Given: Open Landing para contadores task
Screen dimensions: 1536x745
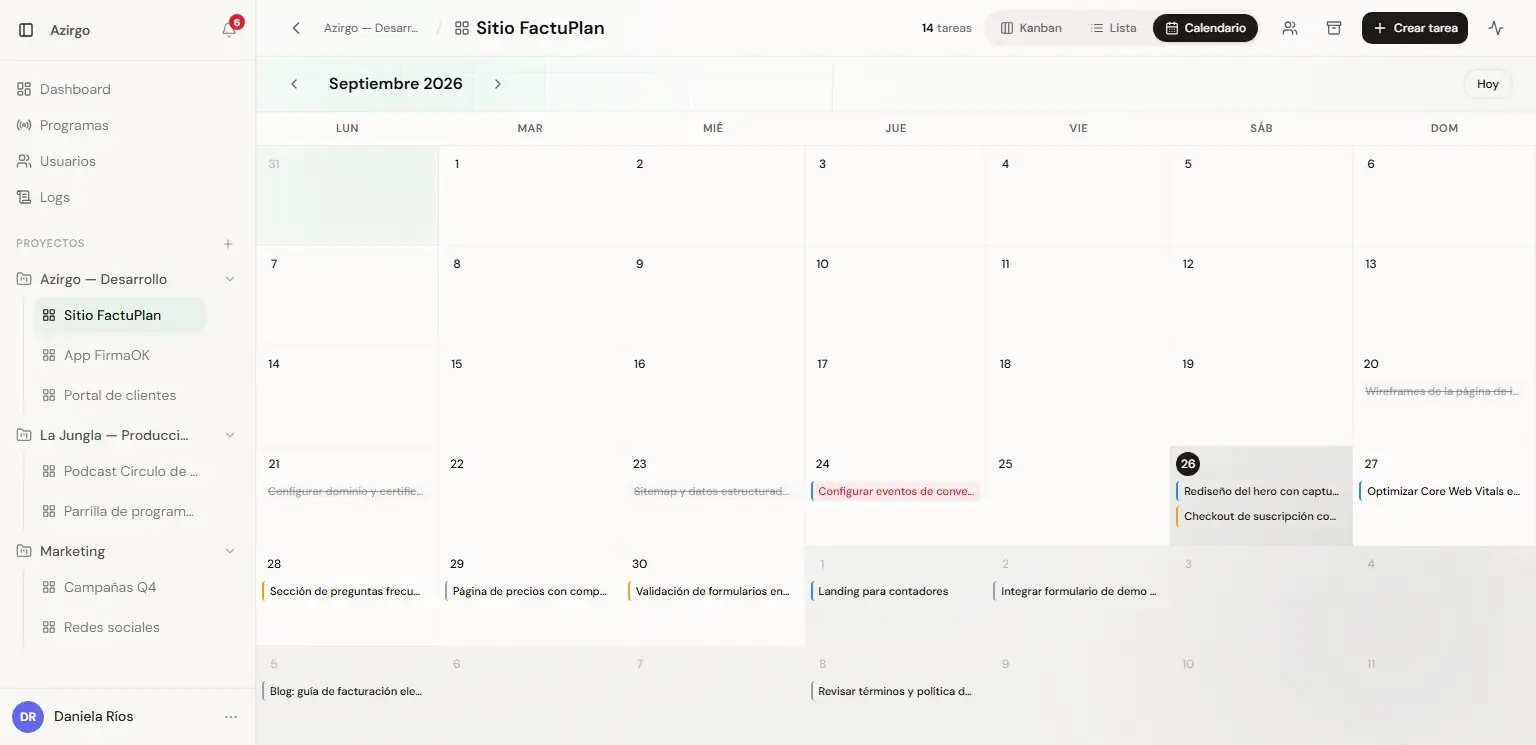Looking at the screenshot, I should 895,591.
